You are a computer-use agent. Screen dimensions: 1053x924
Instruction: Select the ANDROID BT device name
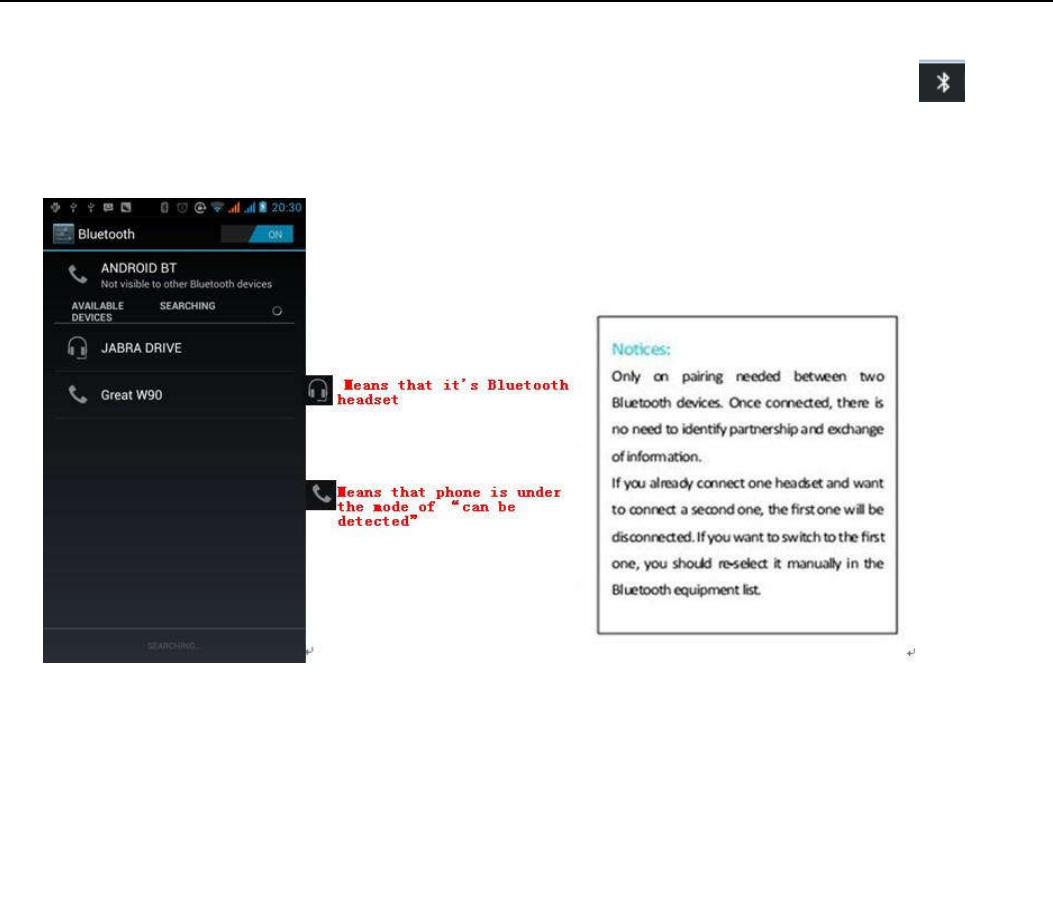pos(138,268)
